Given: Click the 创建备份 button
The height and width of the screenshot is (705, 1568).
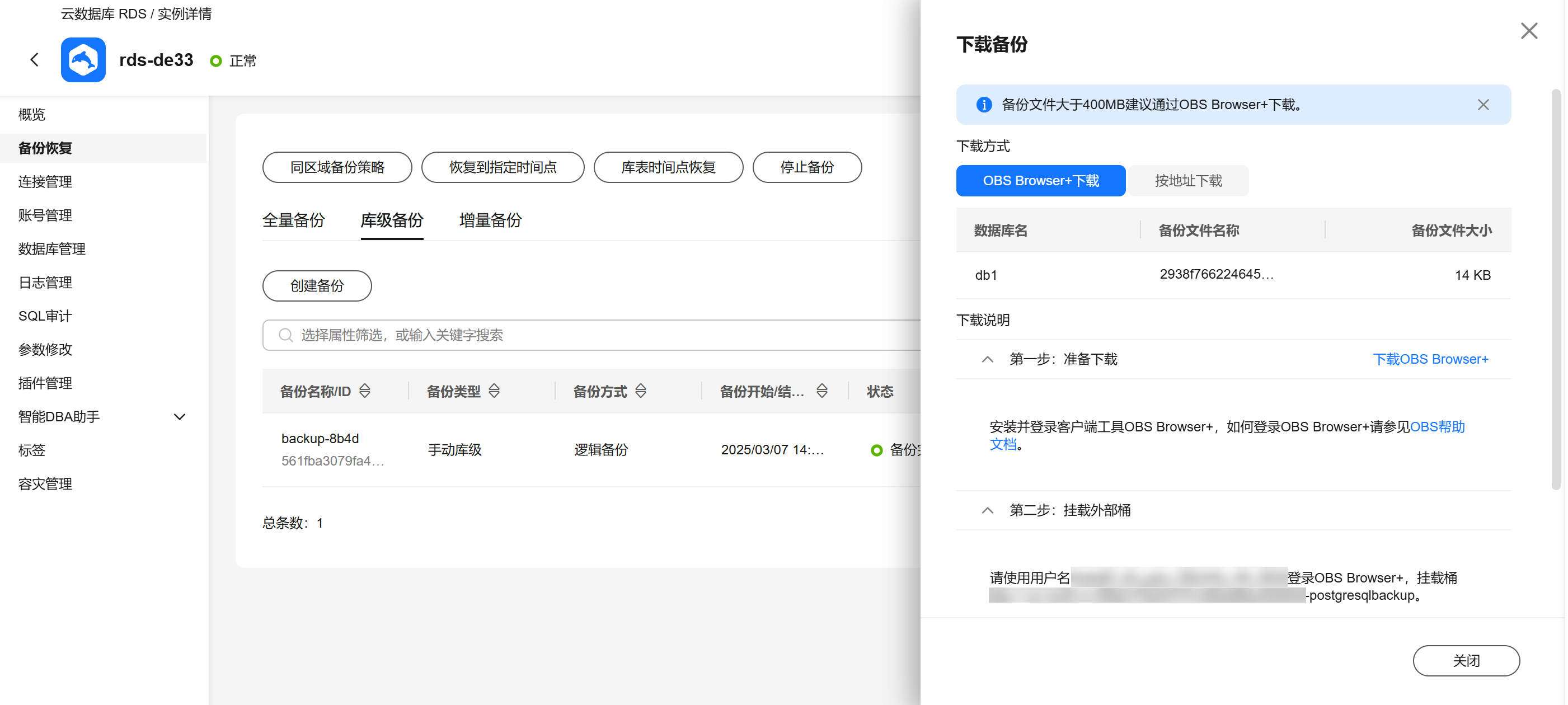Looking at the screenshot, I should coord(317,286).
